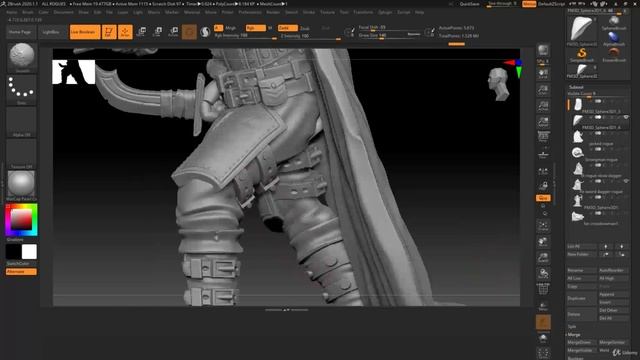
Task: Open LightBox browser
Action: [51, 32]
